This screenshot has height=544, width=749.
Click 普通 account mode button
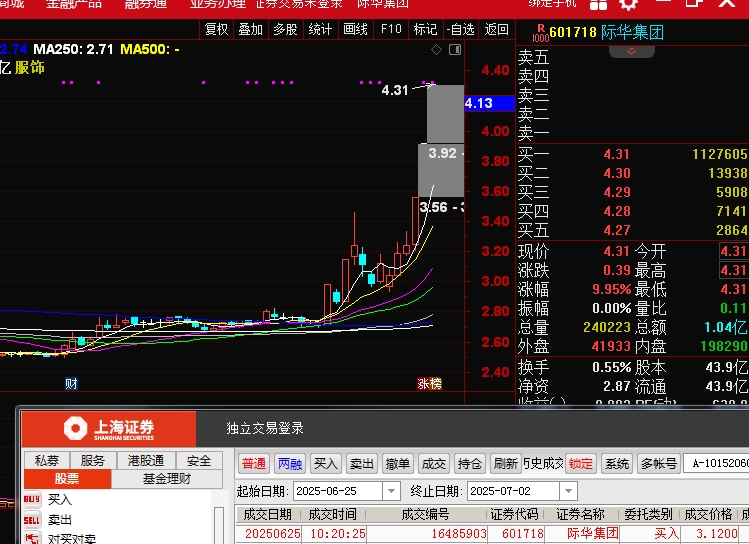click(x=254, y=463)
